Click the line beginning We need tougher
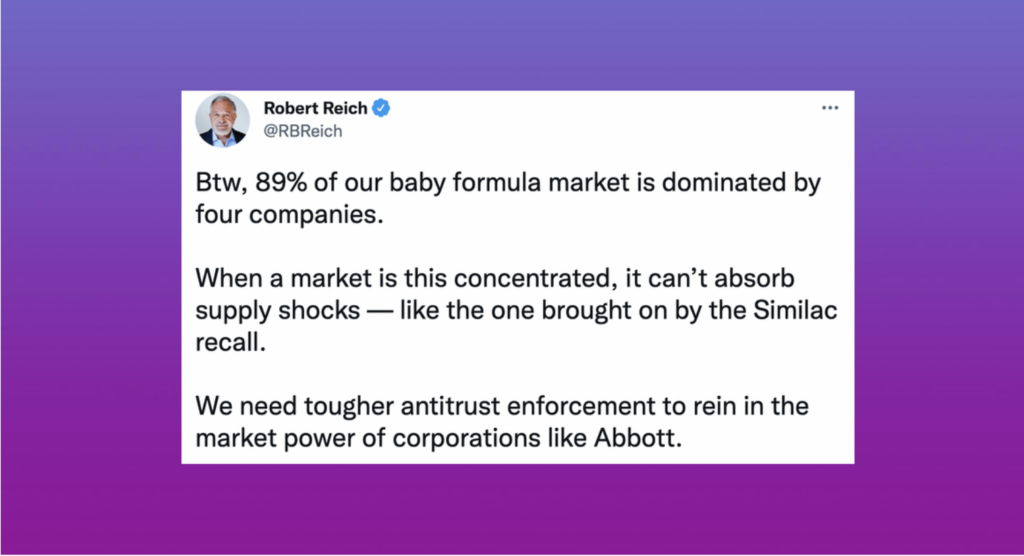The width and height of the screenshot is (1024, 556). [x=502, y=406]
